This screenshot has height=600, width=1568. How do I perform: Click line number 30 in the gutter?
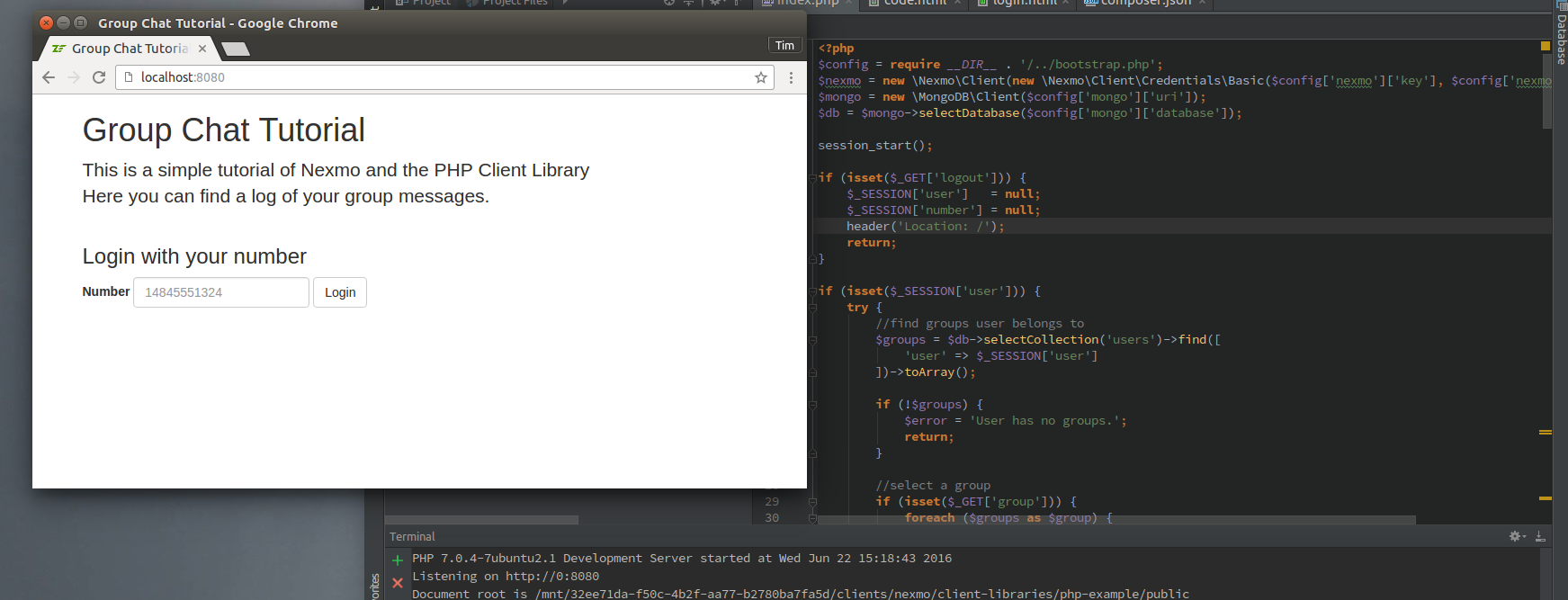coord(772,518)
